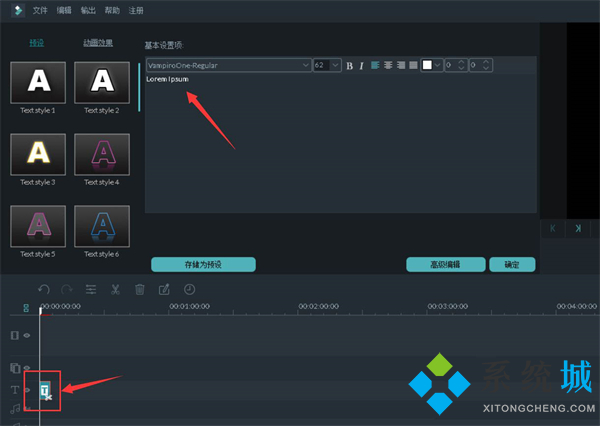Open the VampiroOne-Regular font dropdown
The image size is (600, 426).
pyautogui.click(x=228, y=65)
